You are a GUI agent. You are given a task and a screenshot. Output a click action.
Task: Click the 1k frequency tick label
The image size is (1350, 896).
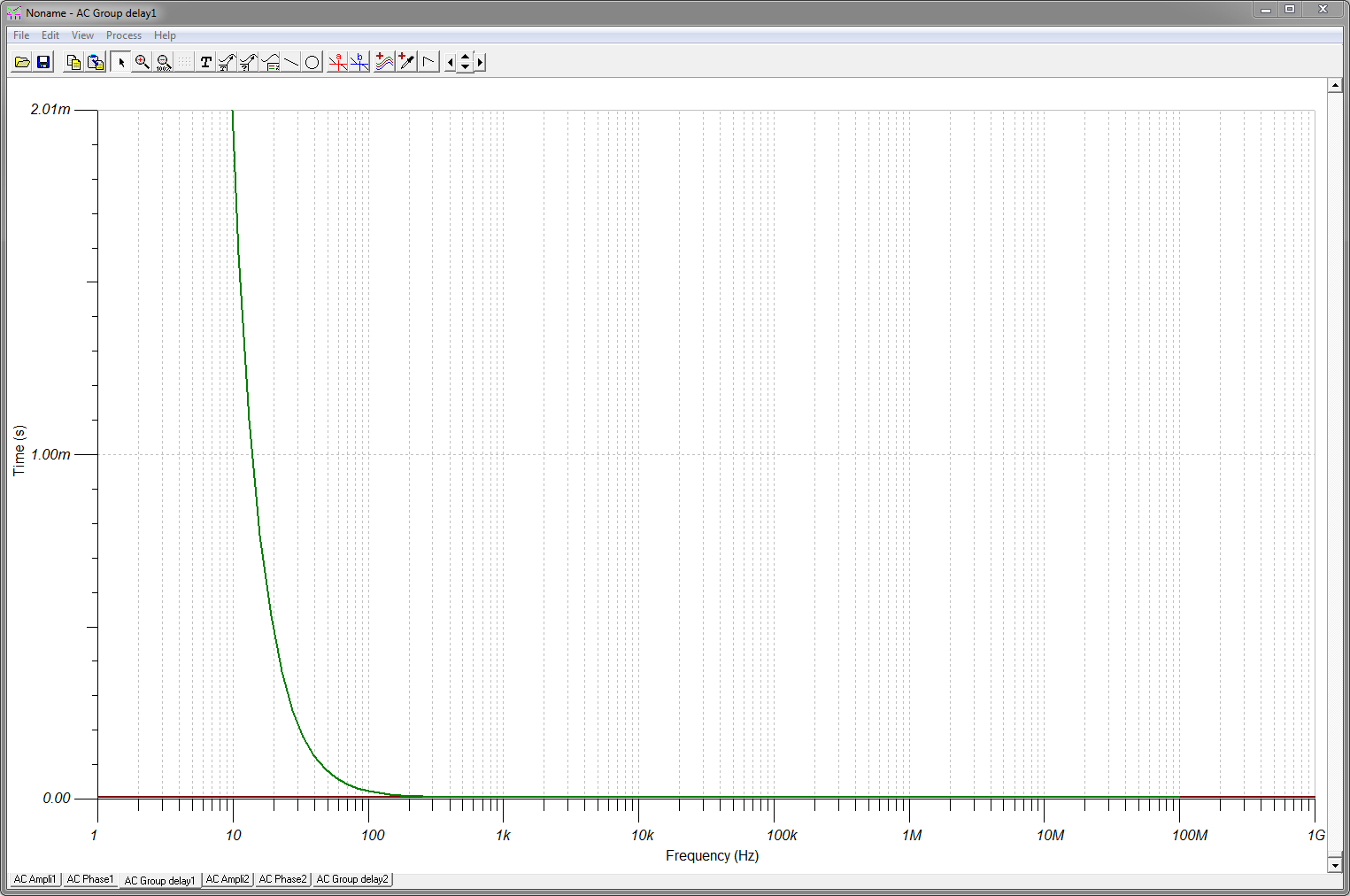click(x=503, y=835)
